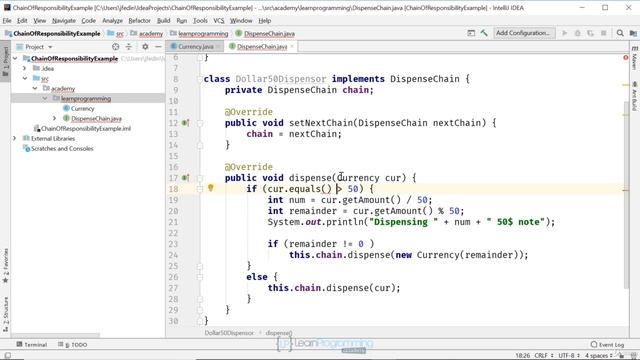Select Scratches and Consoles item

62,149
